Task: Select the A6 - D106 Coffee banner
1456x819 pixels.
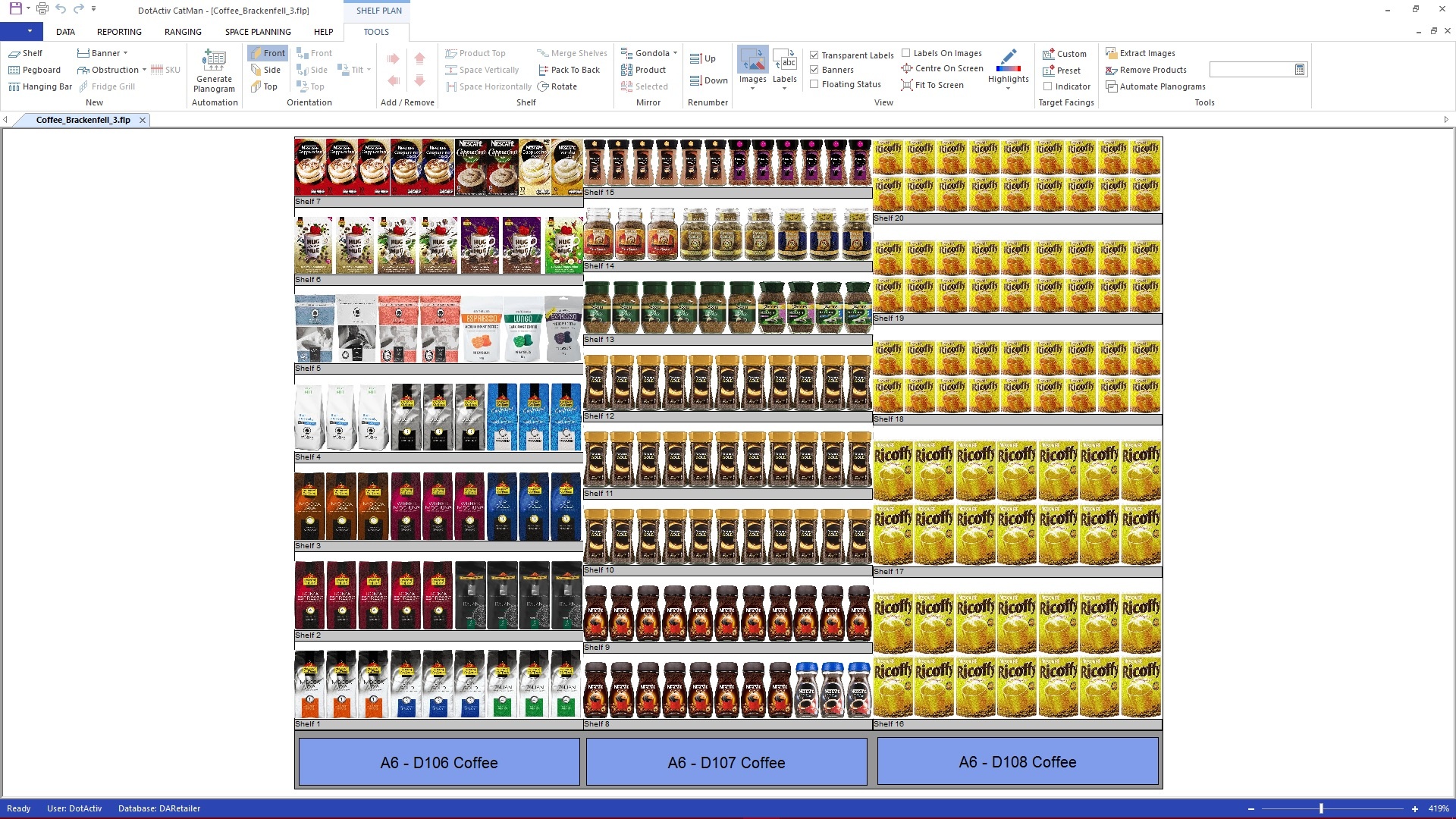Action: [439, 762]
